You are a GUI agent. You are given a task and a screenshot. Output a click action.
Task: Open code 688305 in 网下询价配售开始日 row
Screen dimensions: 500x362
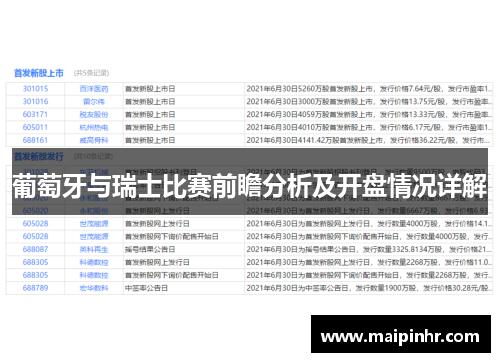(35, 275)
